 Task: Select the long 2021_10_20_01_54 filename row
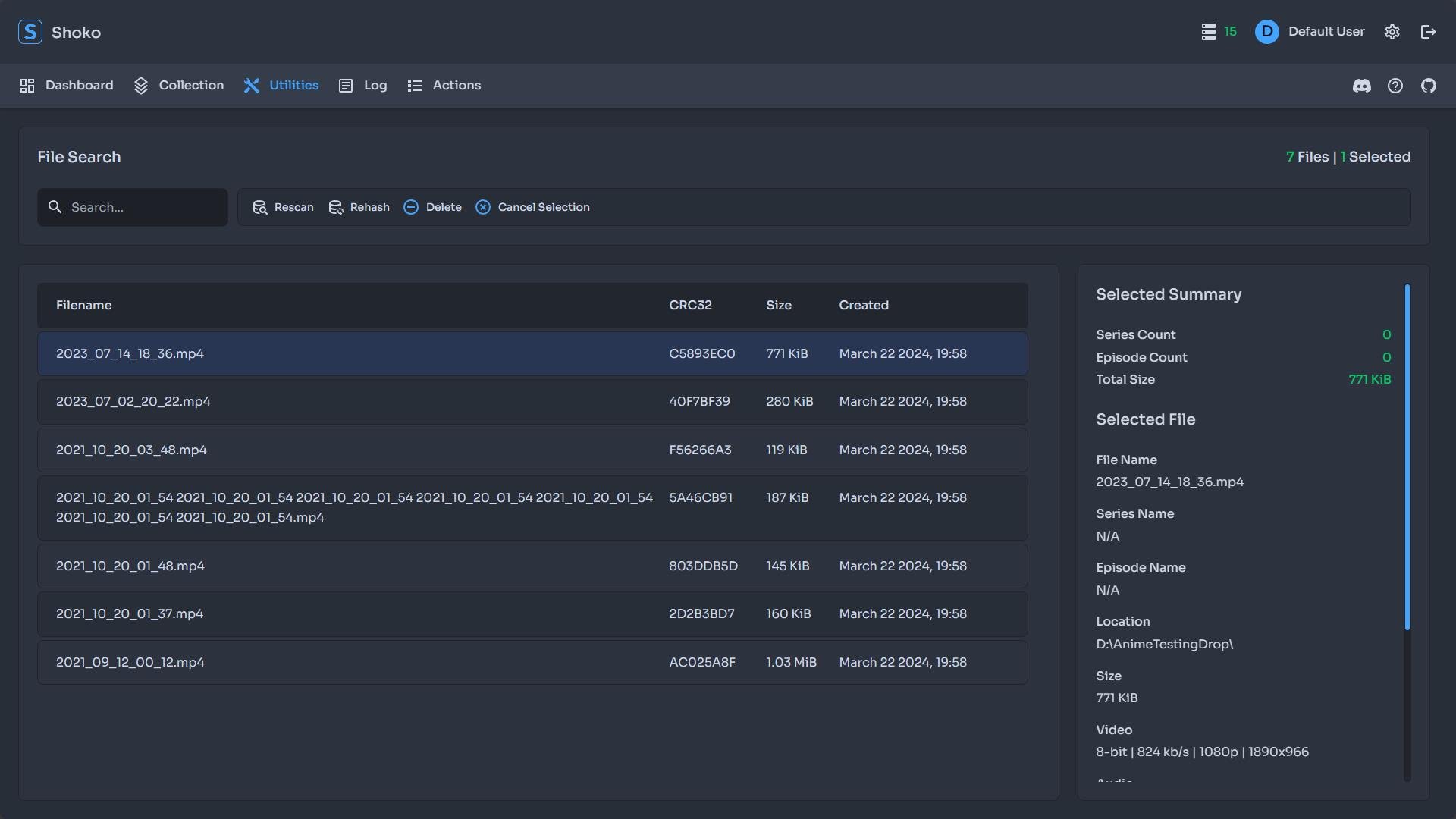[x=532, y=508]
